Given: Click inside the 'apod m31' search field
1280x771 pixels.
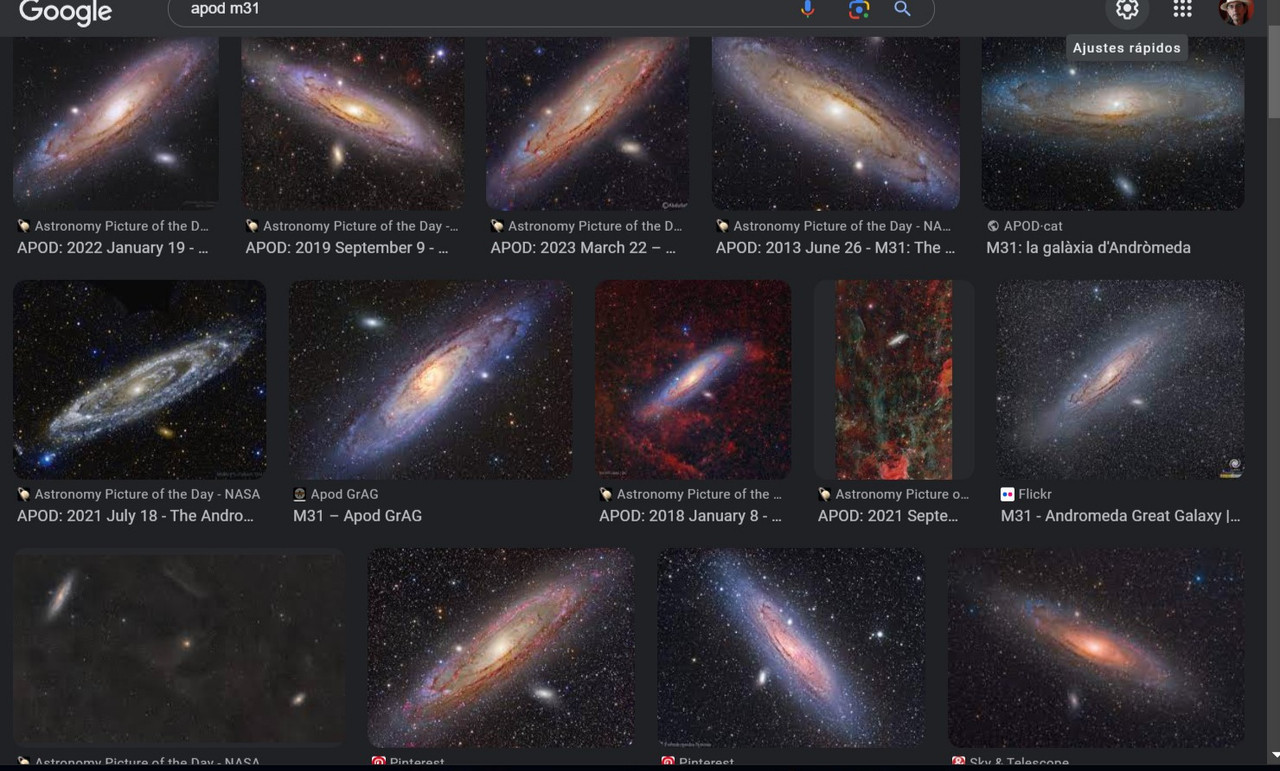Looking at the screenshot, I should coord(480,9).
